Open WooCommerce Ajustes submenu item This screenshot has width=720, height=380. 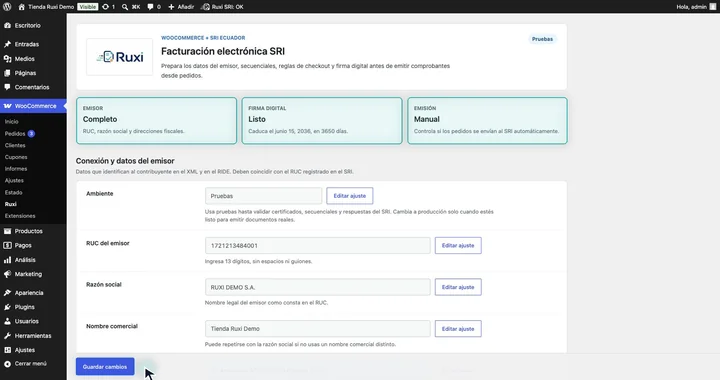14,180
